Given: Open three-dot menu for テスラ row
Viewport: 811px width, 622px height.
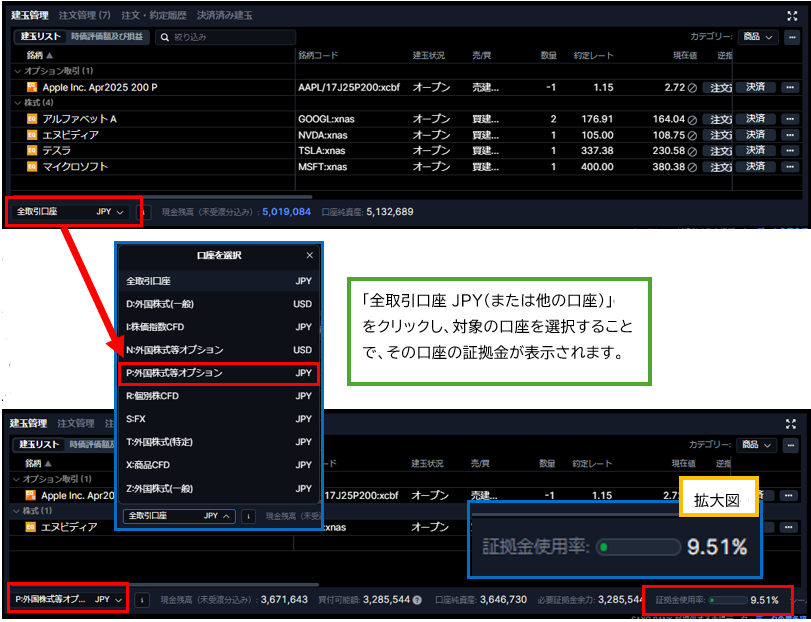Looking at the screenshot, I should click(789, 151).
